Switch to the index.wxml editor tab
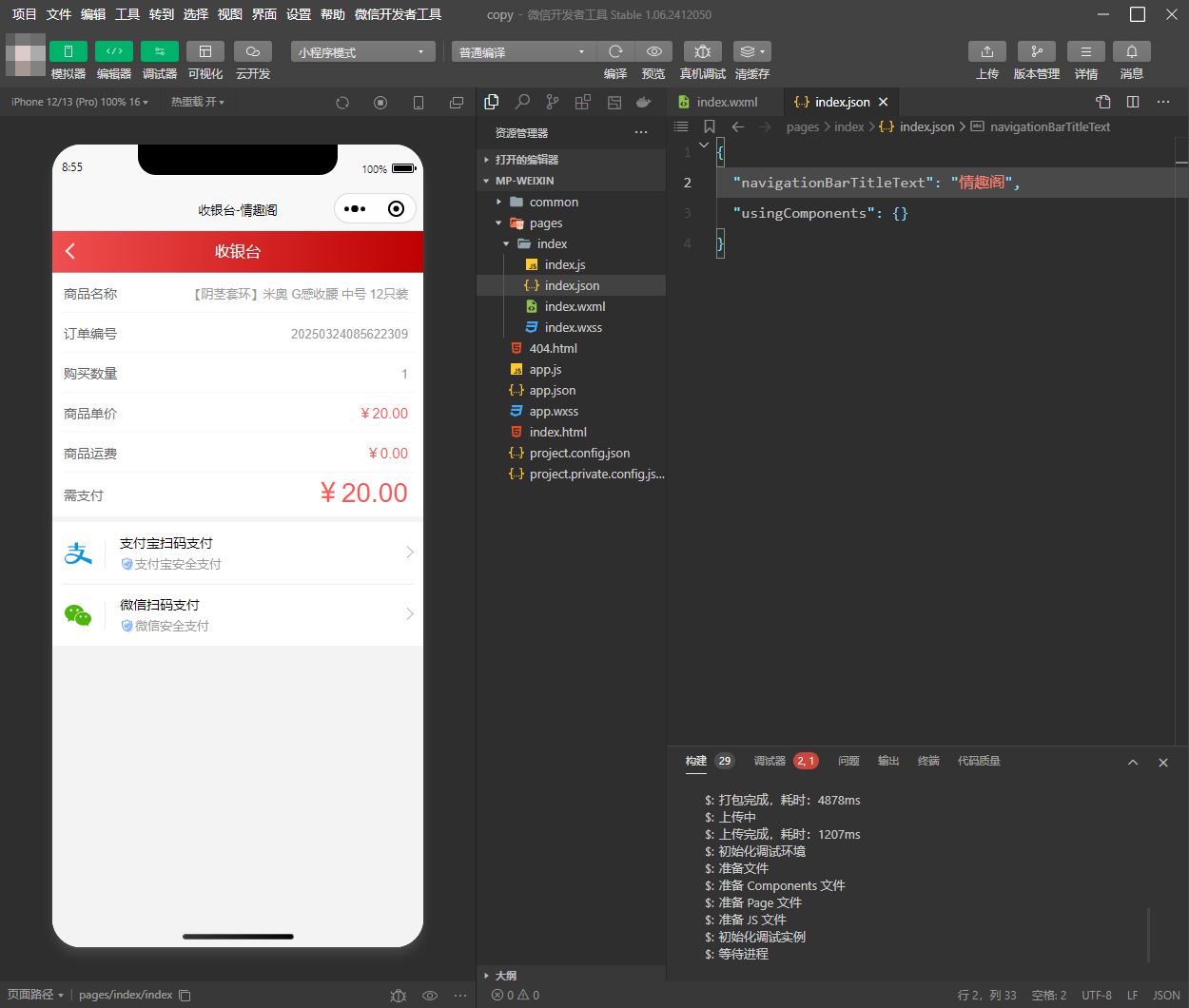This screenshot has height=1008, width=1189. click(x=727, y=102)
